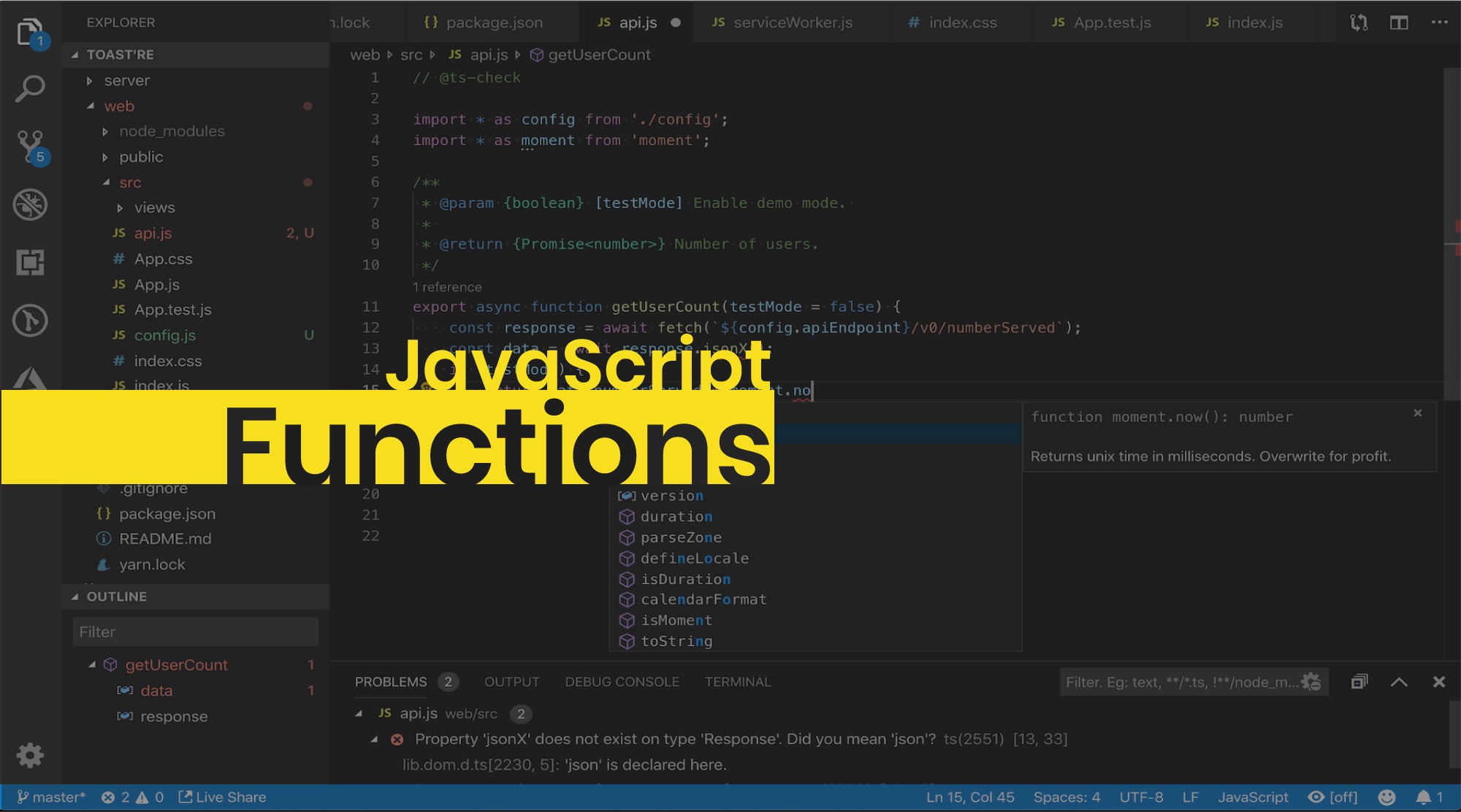
Task: Open Source Control view with 5 badge
Action: click(x=30, y=145)
